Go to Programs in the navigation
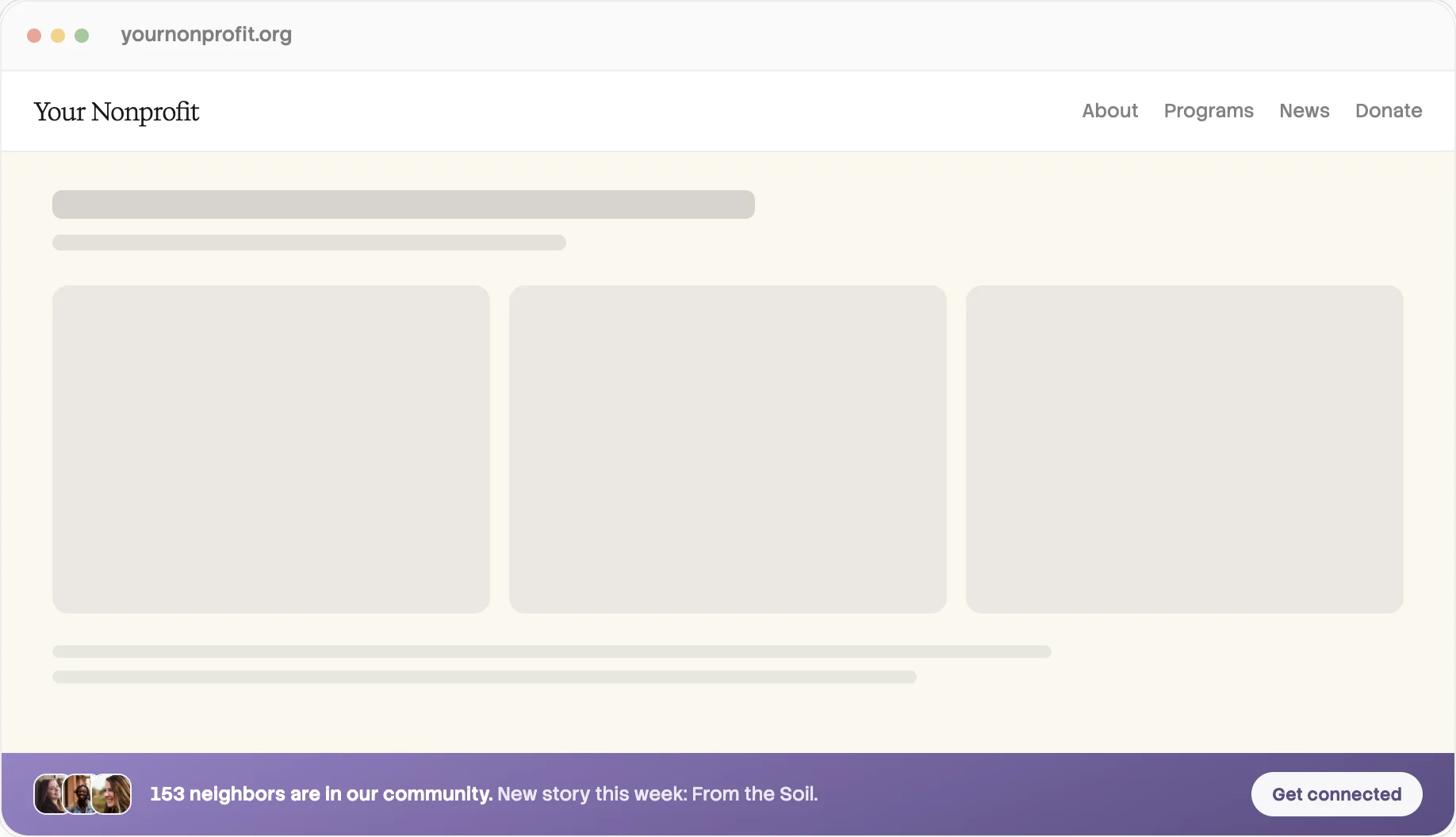This screenshot has height=837, width=1456. pos(1209,111)
